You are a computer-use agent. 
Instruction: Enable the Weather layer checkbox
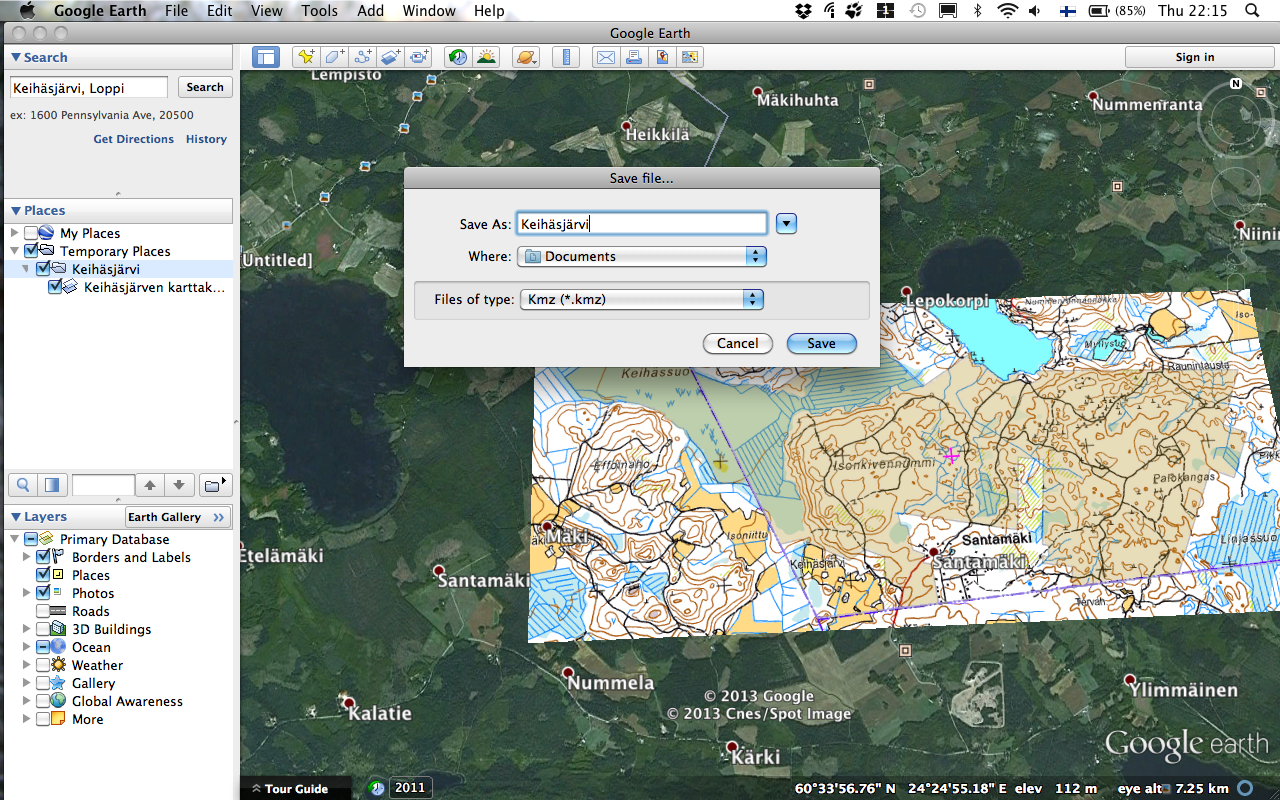tap(43, 665)
